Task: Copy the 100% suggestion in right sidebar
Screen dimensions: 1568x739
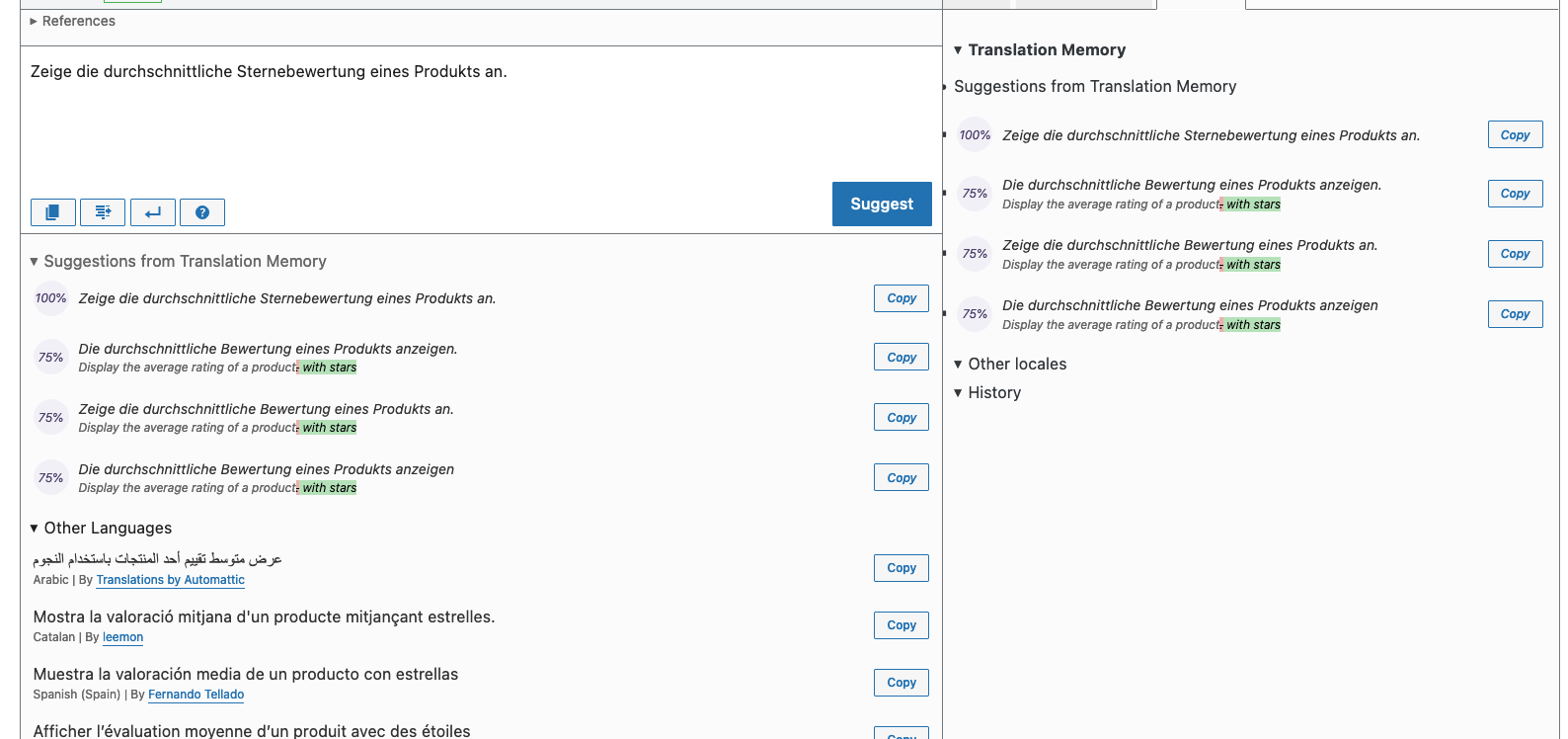Action: pos(1515,135)
